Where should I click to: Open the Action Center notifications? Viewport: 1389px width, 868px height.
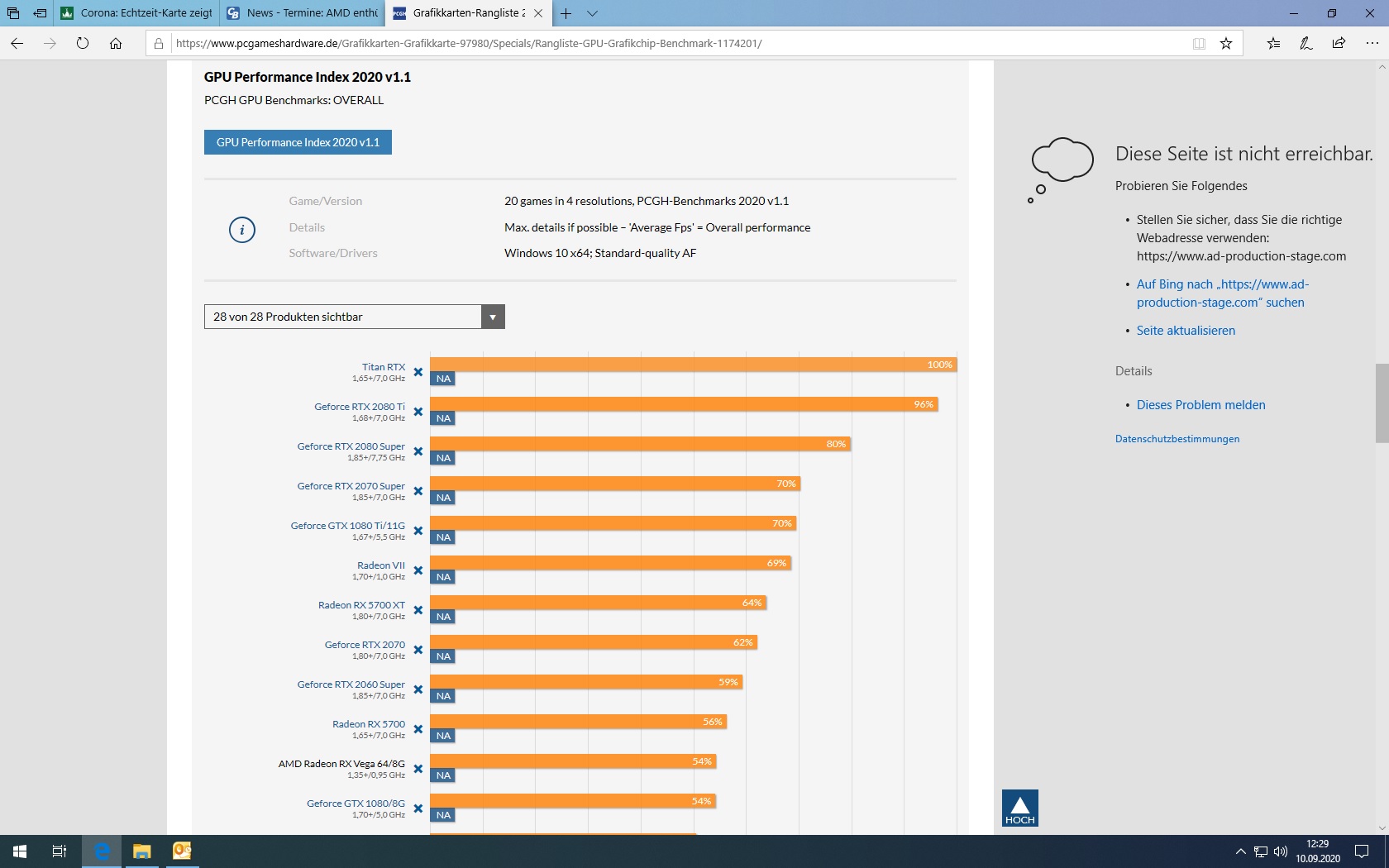tap(1362, 851)
